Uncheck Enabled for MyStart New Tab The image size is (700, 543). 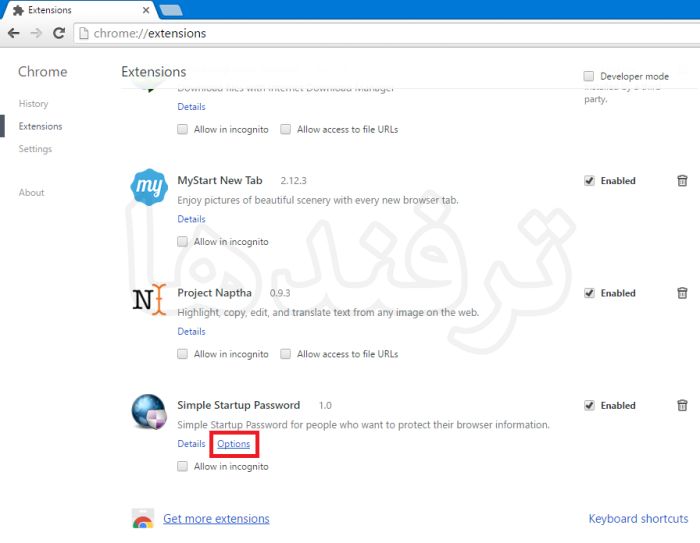589,181
